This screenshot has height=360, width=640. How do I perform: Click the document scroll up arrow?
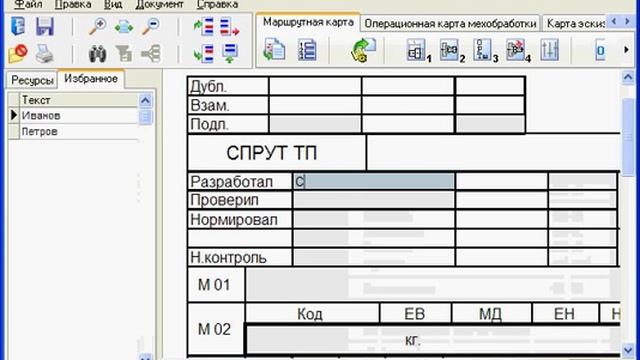click(x=628, y=78)
